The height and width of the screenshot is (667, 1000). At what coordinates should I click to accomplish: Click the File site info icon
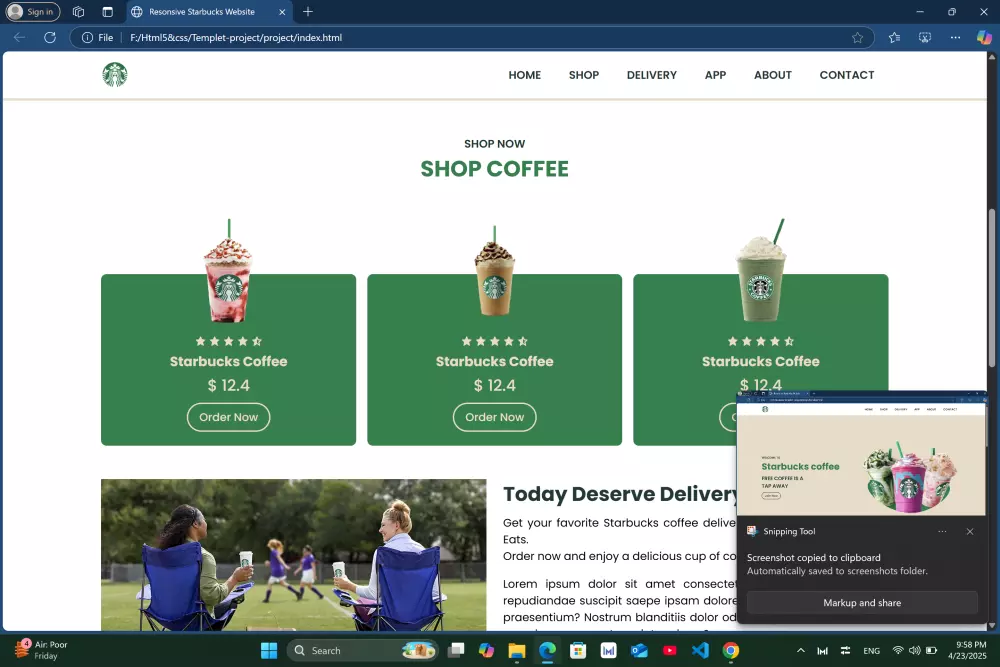98,38
